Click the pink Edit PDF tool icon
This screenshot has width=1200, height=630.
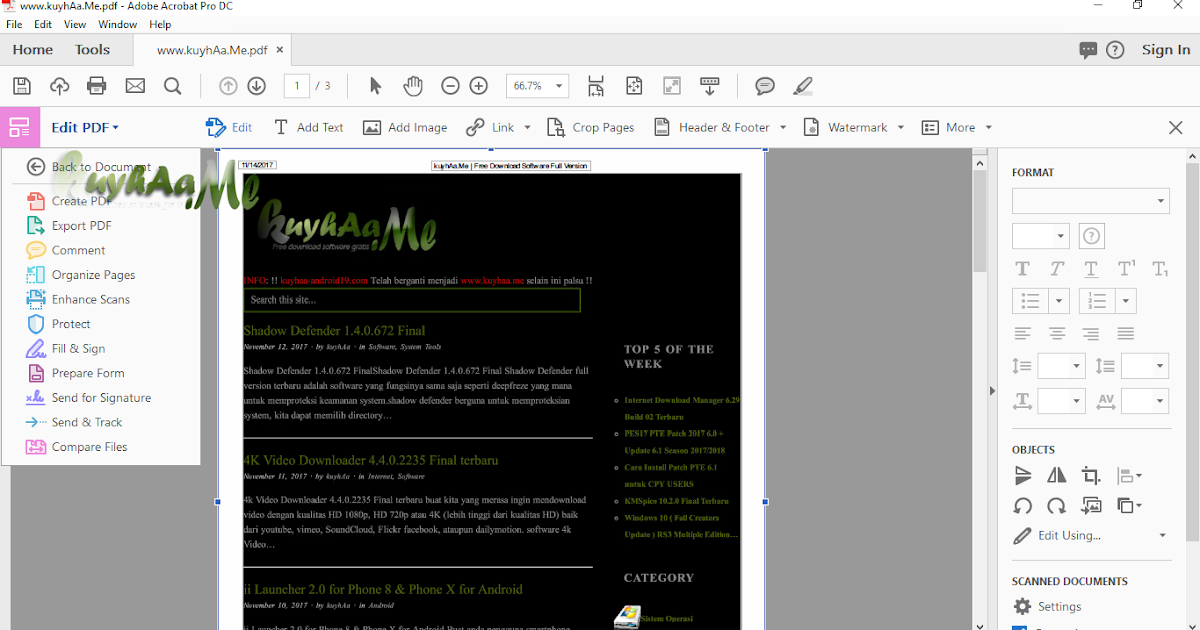click(x=19, y=127)
